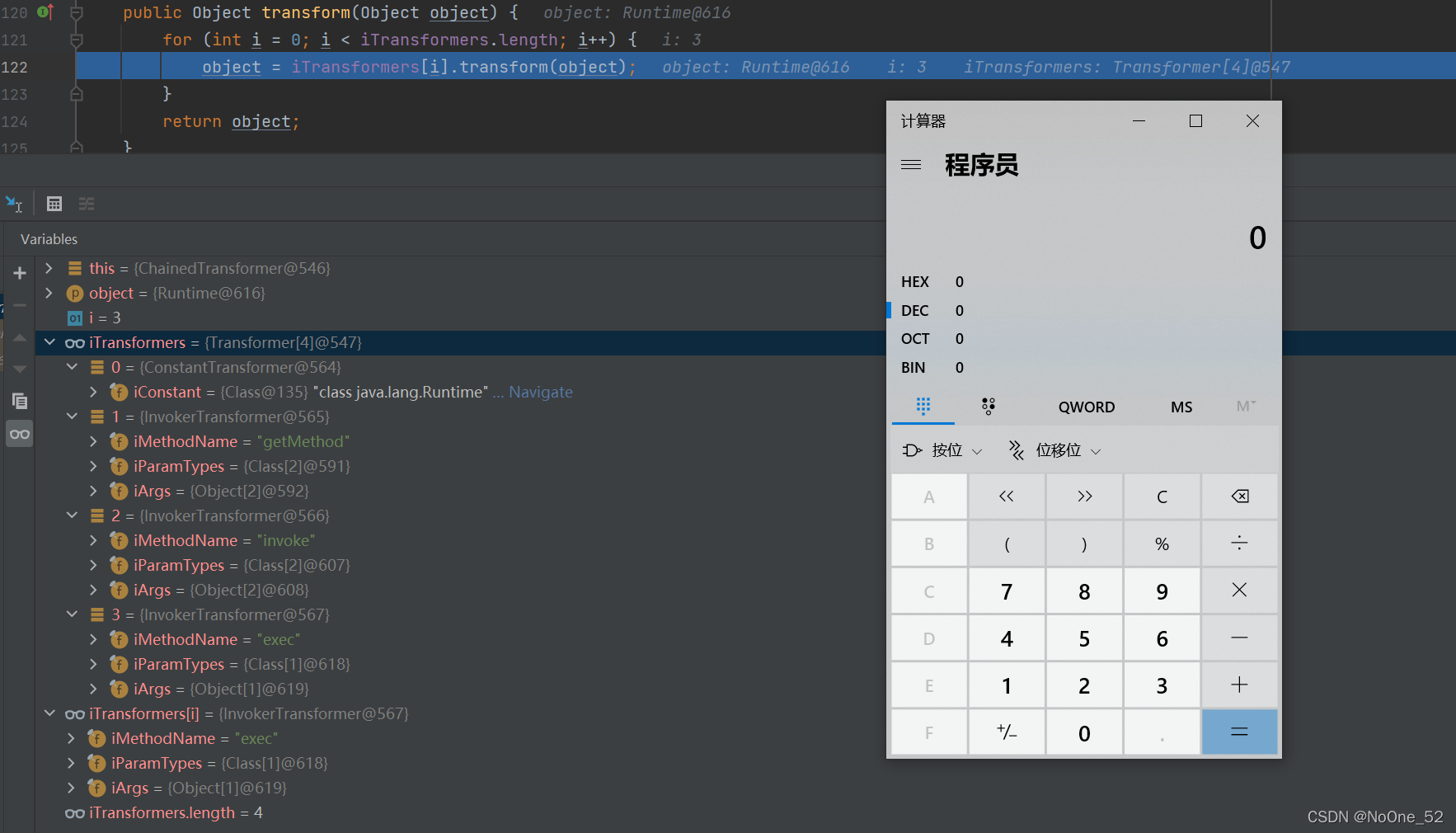Open the bitwise 按位 dropdown
The image size is (1456, 833).
click(x=942, y=450)
